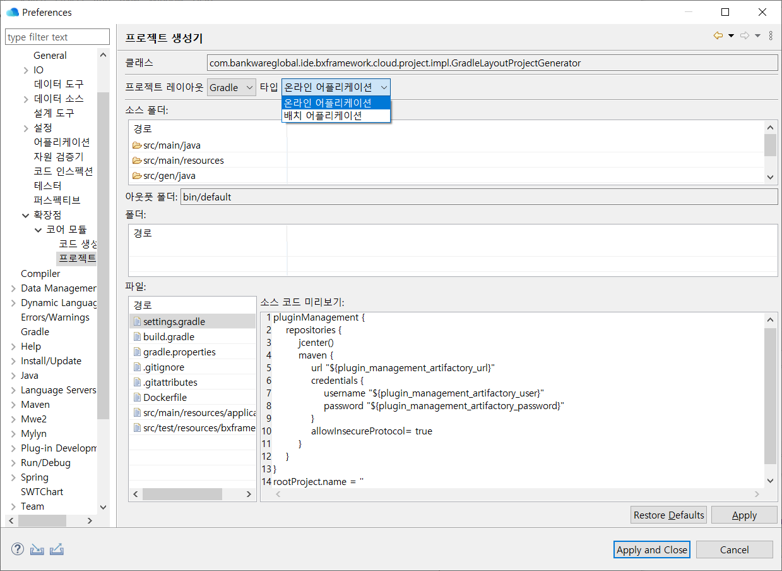Click preferences tree scroll-down arrow

point(103,507)
